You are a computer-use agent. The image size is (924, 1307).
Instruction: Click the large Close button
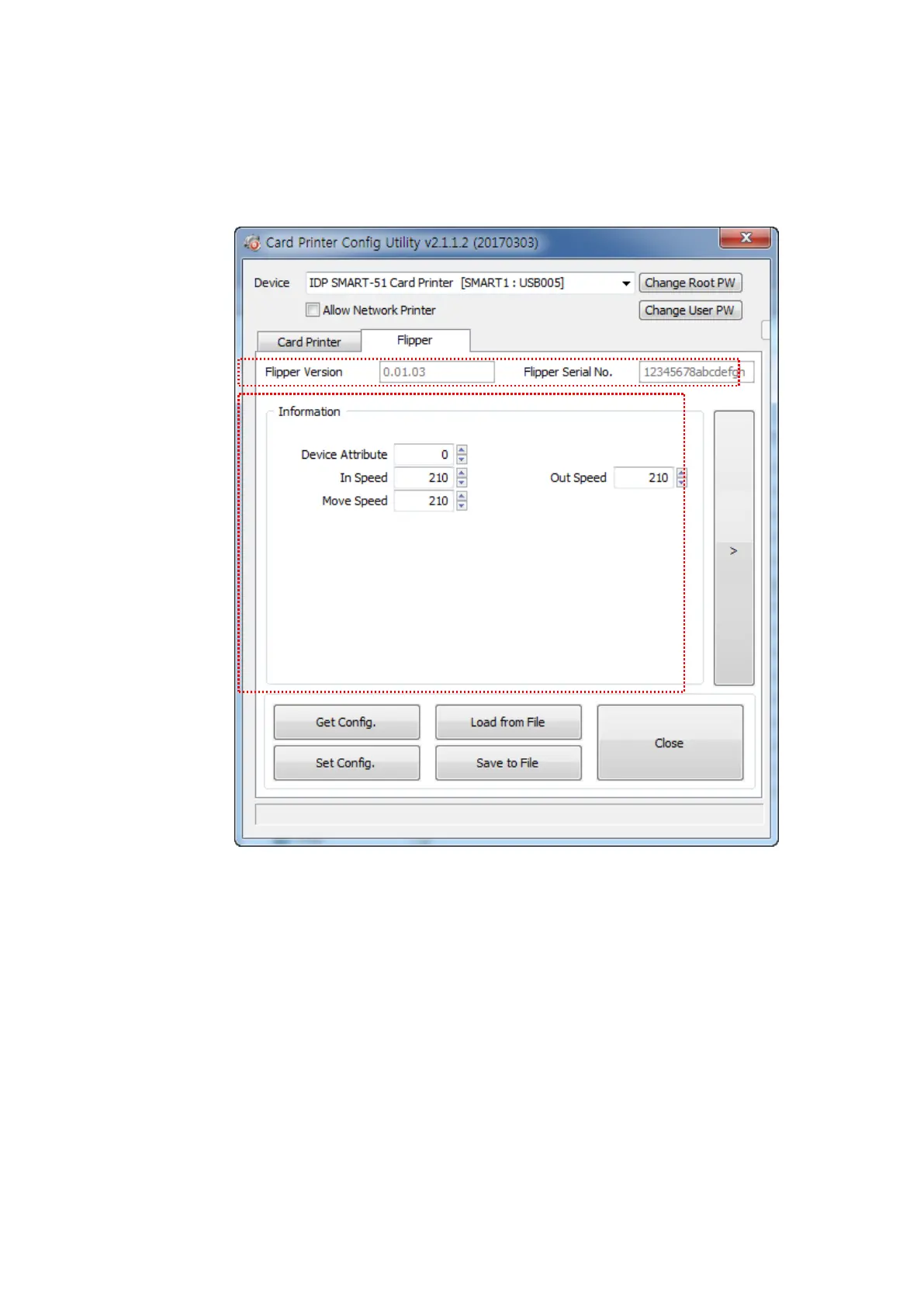pyautogui.click(x=670, y=743)
